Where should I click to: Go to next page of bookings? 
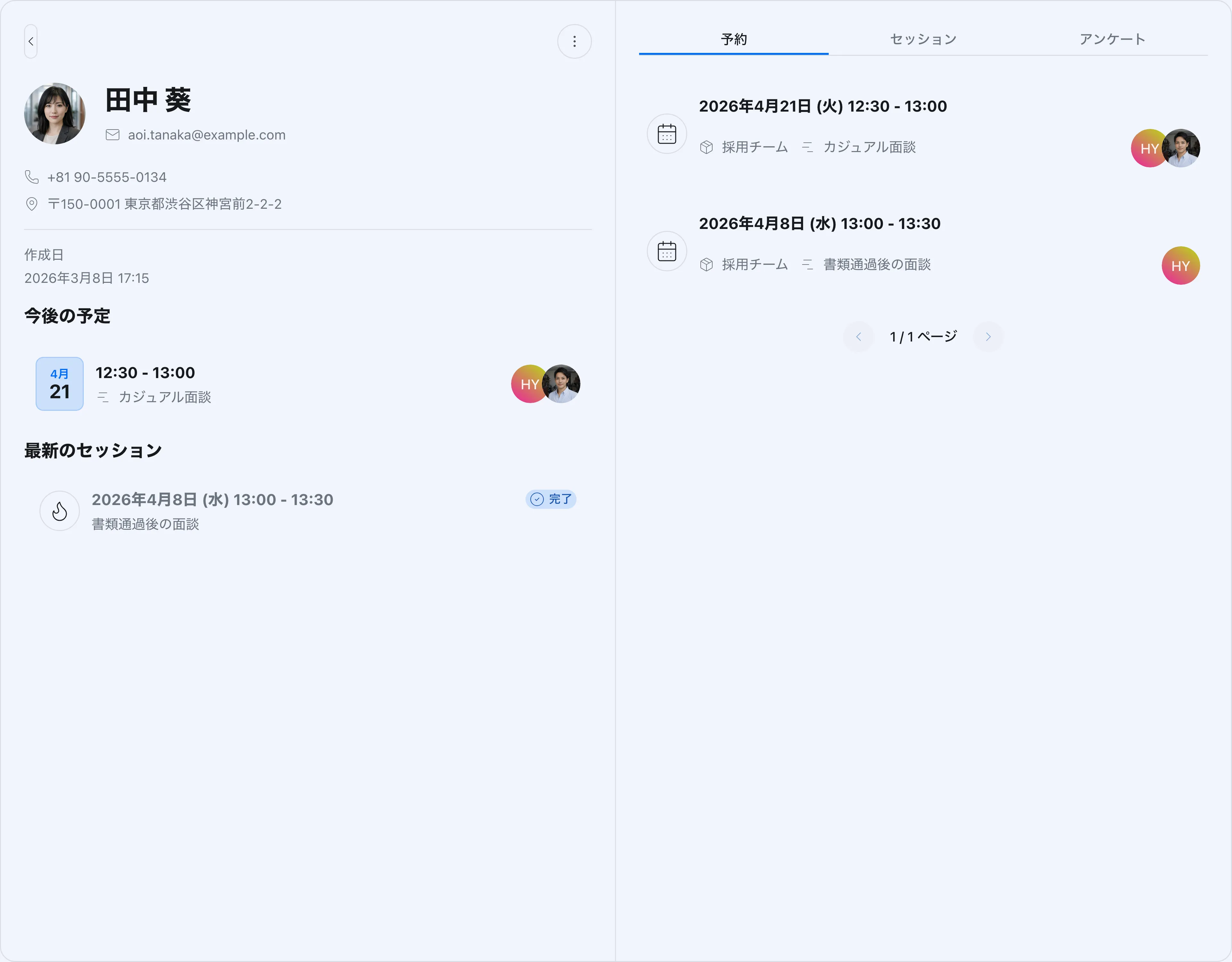(988, 337)
